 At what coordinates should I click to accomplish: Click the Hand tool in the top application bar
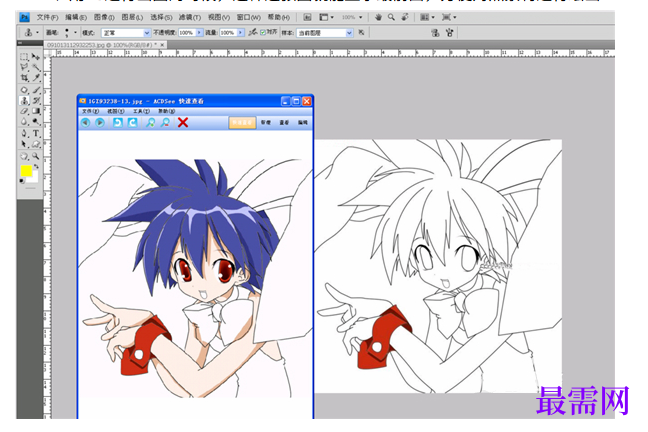[378, 17]
